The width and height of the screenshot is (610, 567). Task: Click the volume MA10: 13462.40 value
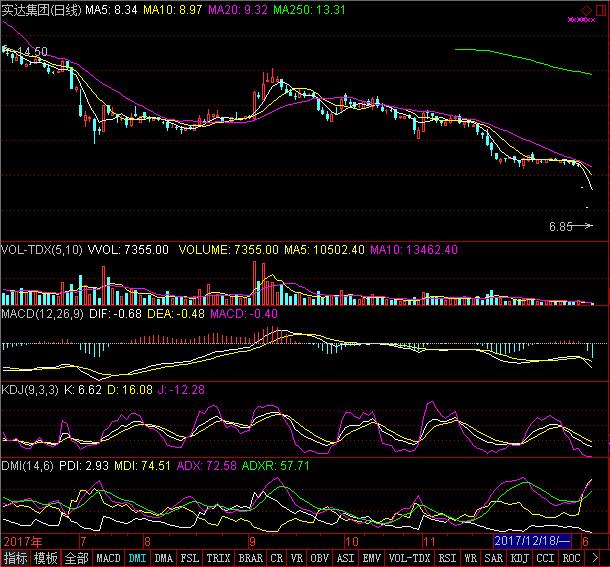pos(414,249)
